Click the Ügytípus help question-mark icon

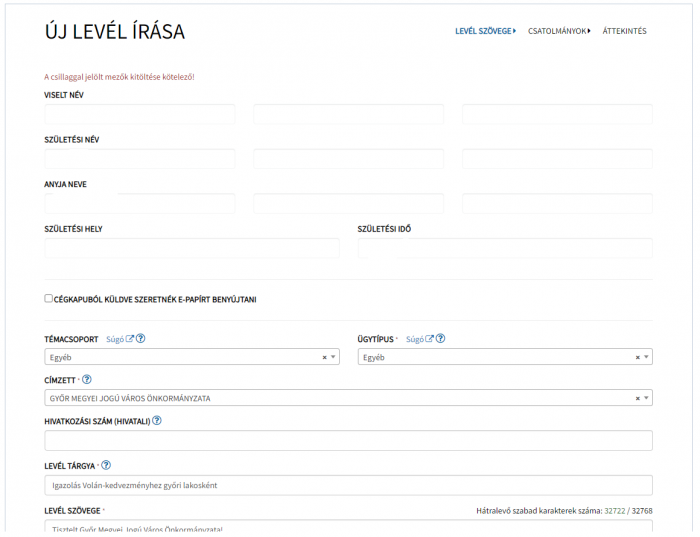[x=440, y=339]
